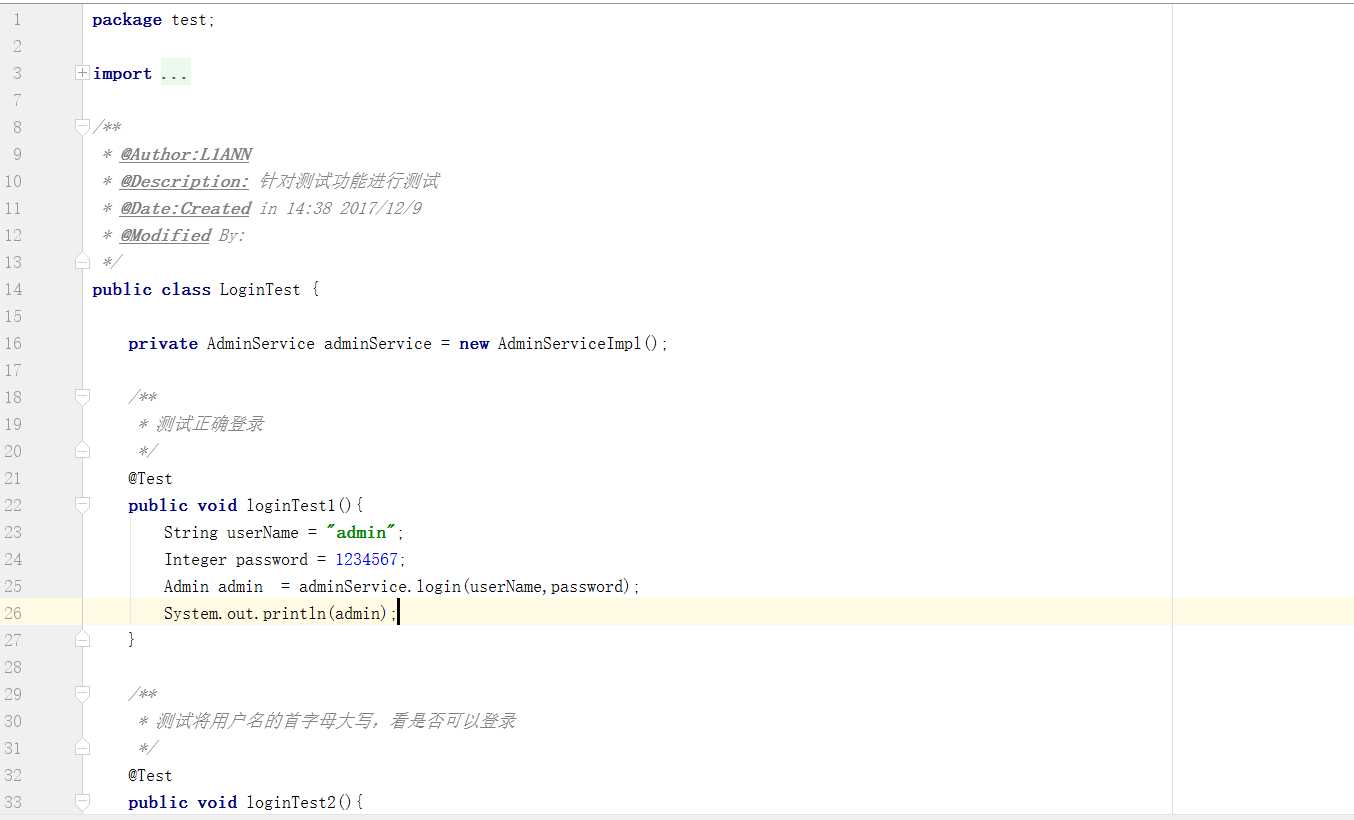The width and height of the screenshot is (1354, 820).
Task: Click the fold-end marker on line 31
Action: (x=82, y=748)
